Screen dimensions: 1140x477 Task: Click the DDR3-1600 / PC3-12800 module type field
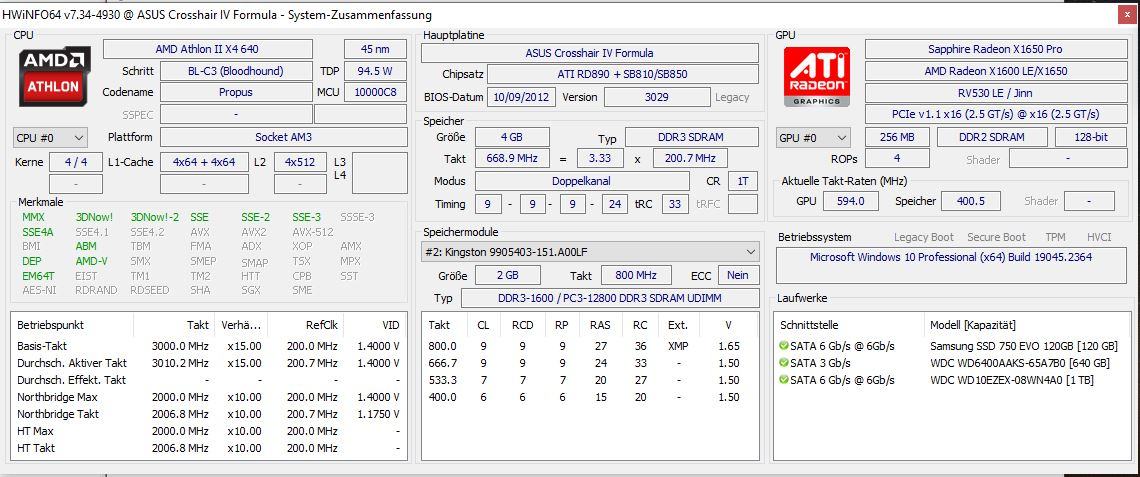click(610, 298)
